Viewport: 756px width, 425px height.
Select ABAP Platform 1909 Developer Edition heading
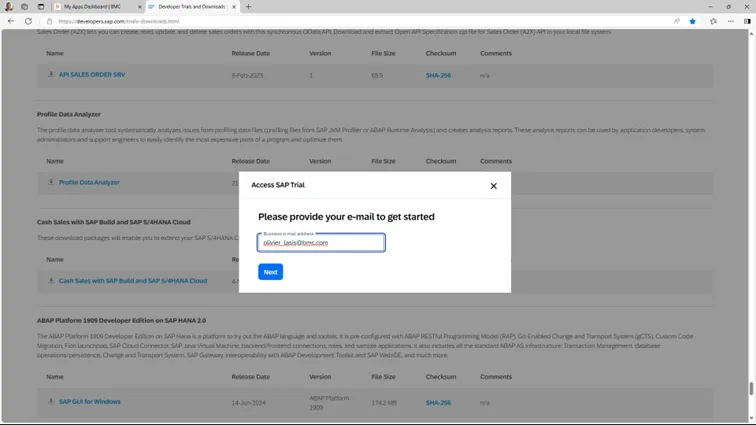click(x=121, y=320)
